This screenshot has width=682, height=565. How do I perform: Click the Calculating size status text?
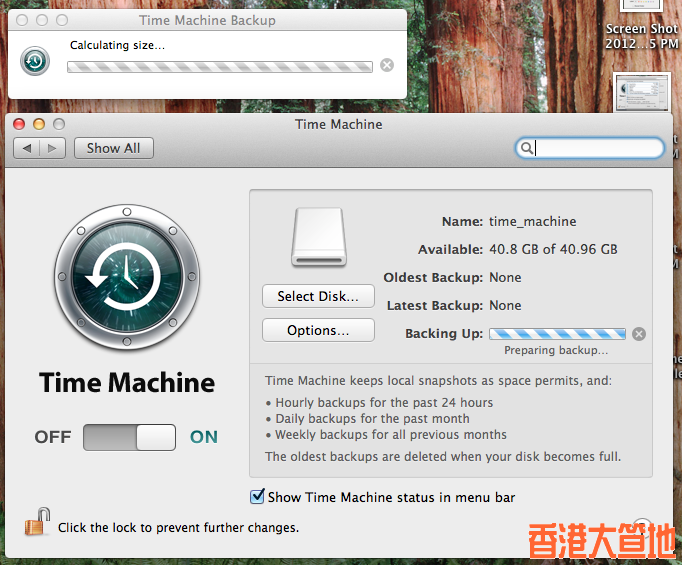(117, 45)
